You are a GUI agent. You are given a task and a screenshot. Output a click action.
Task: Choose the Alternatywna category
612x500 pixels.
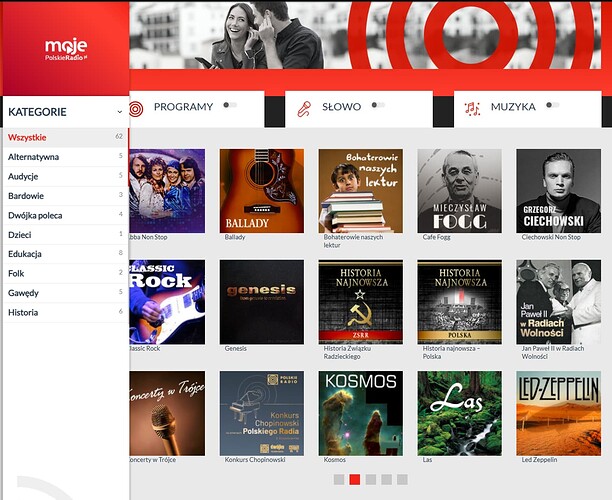[33, 157]
